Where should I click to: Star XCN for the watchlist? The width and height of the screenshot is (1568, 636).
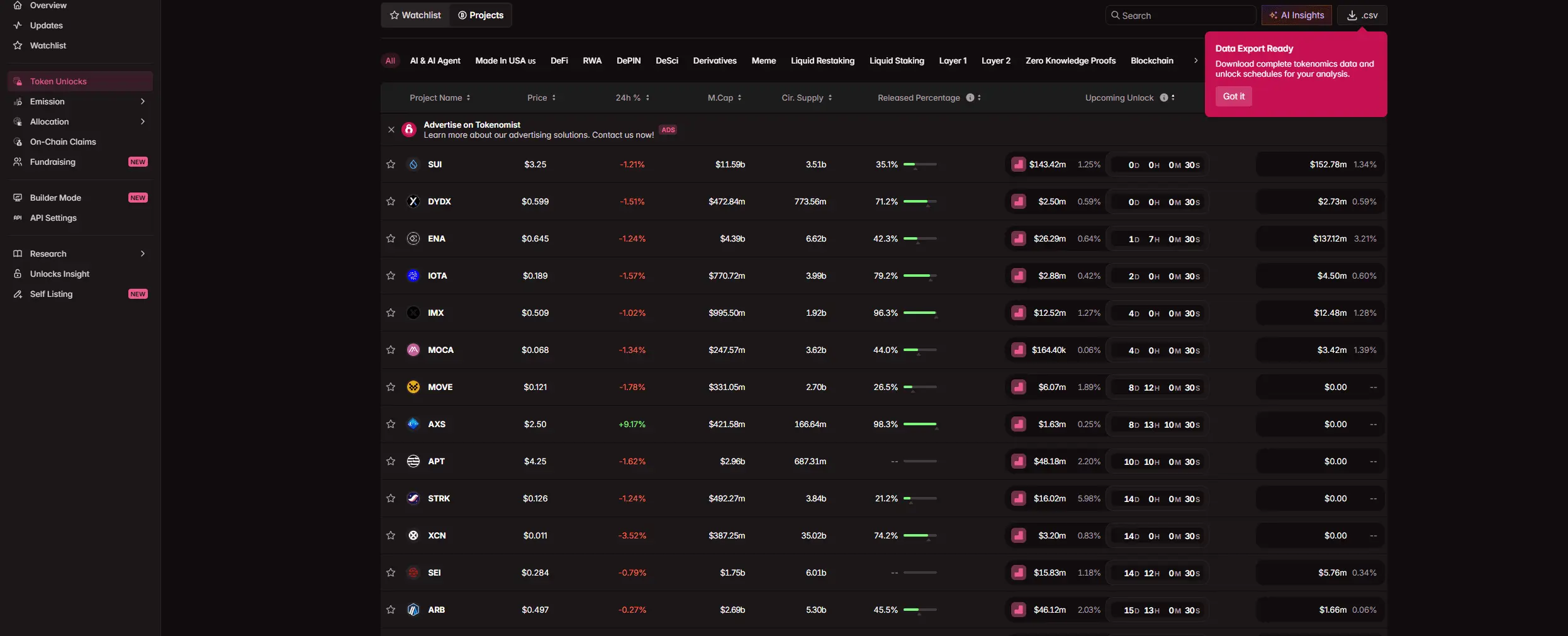point(391,535)
